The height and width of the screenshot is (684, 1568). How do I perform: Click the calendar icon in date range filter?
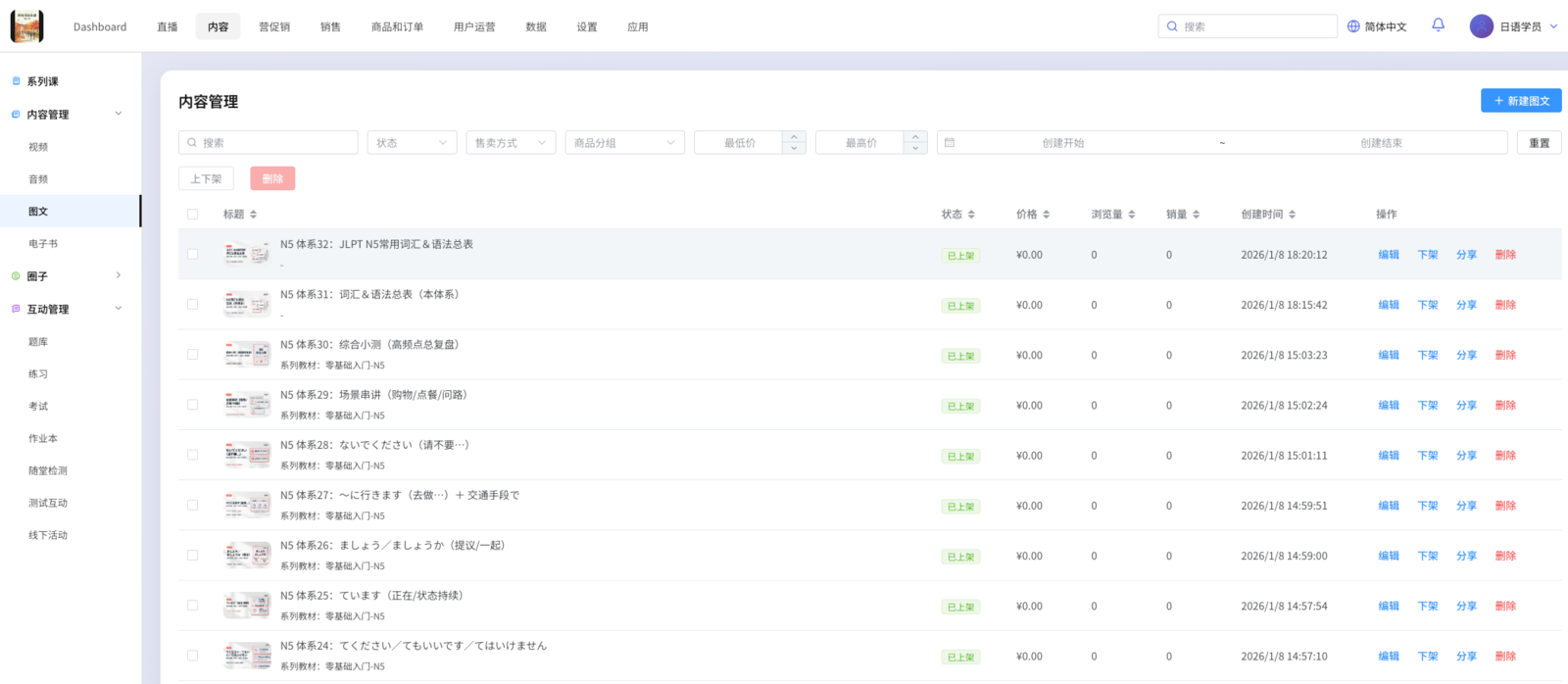pos(949,143)
